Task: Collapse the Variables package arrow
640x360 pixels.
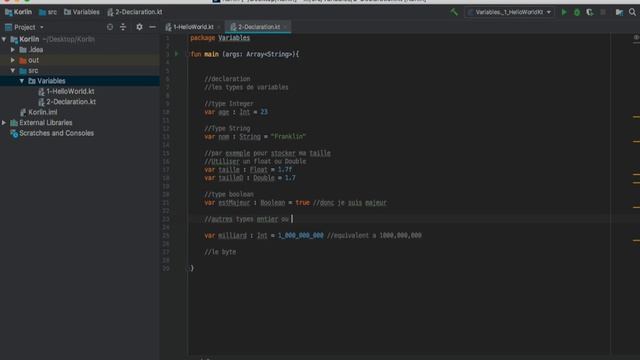Action: 22,81
